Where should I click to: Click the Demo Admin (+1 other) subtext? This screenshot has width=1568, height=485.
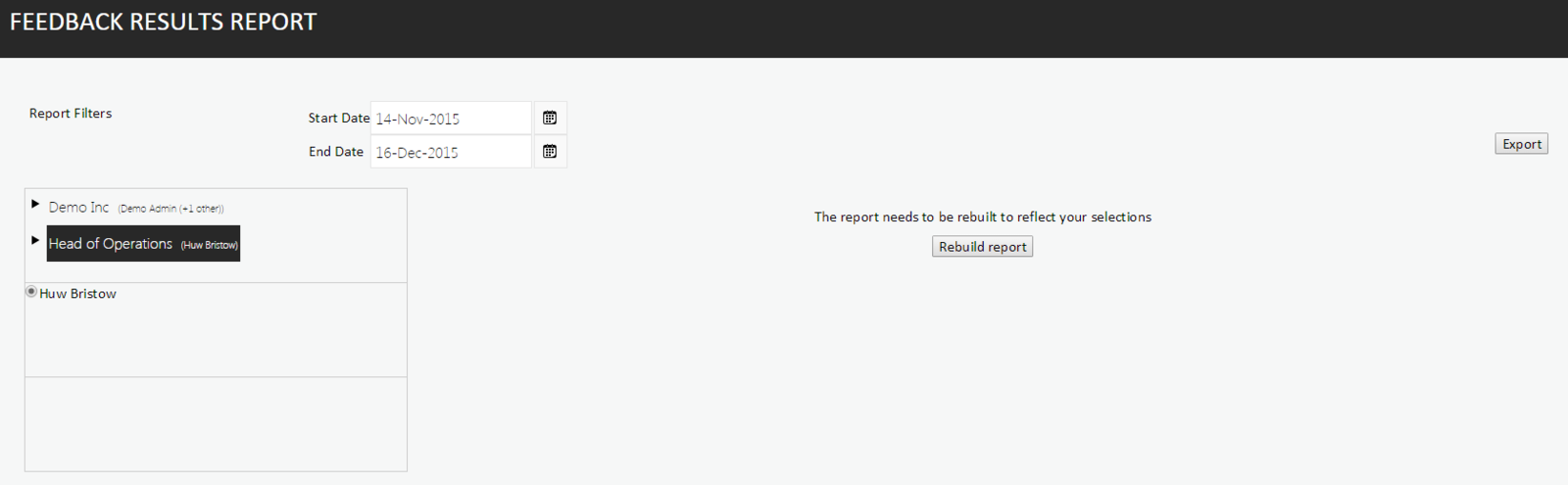171,209
